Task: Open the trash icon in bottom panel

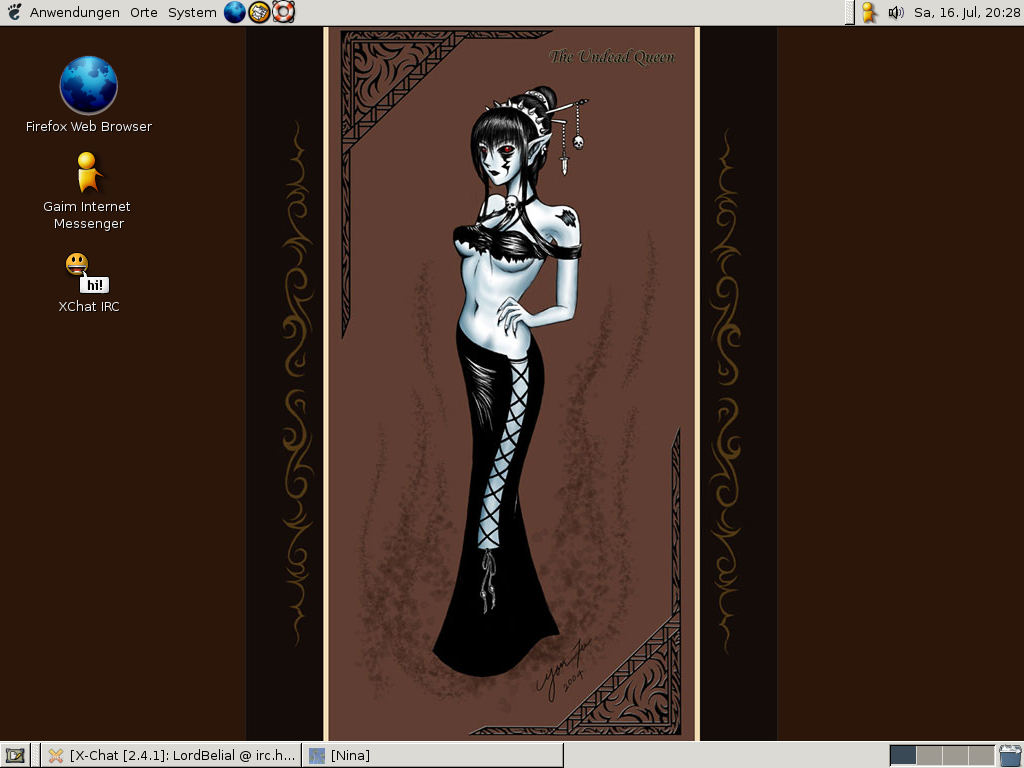Action: click(1010, 755)
